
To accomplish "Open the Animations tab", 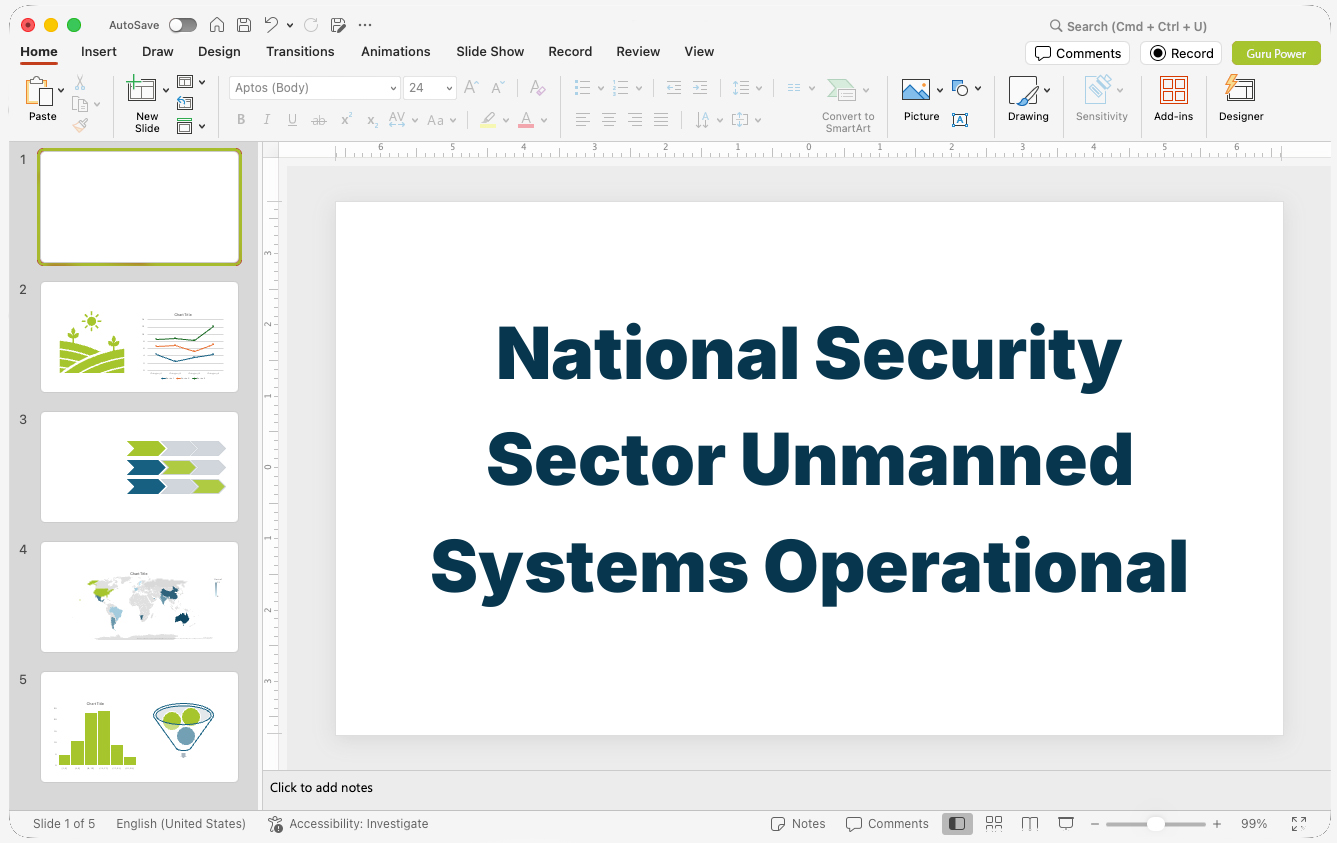I will click(396, 52).
